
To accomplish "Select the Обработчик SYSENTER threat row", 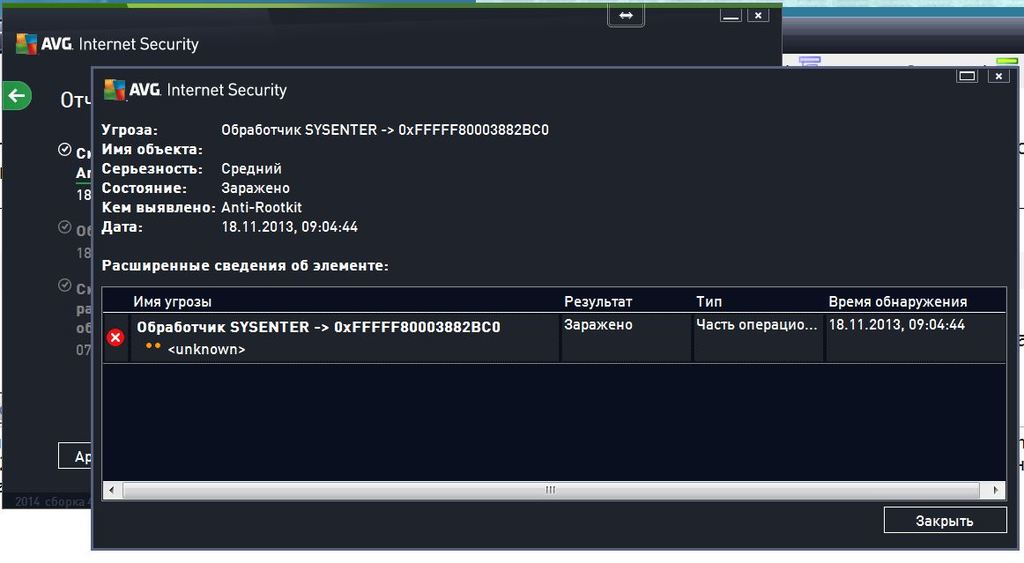I will 318,327.
